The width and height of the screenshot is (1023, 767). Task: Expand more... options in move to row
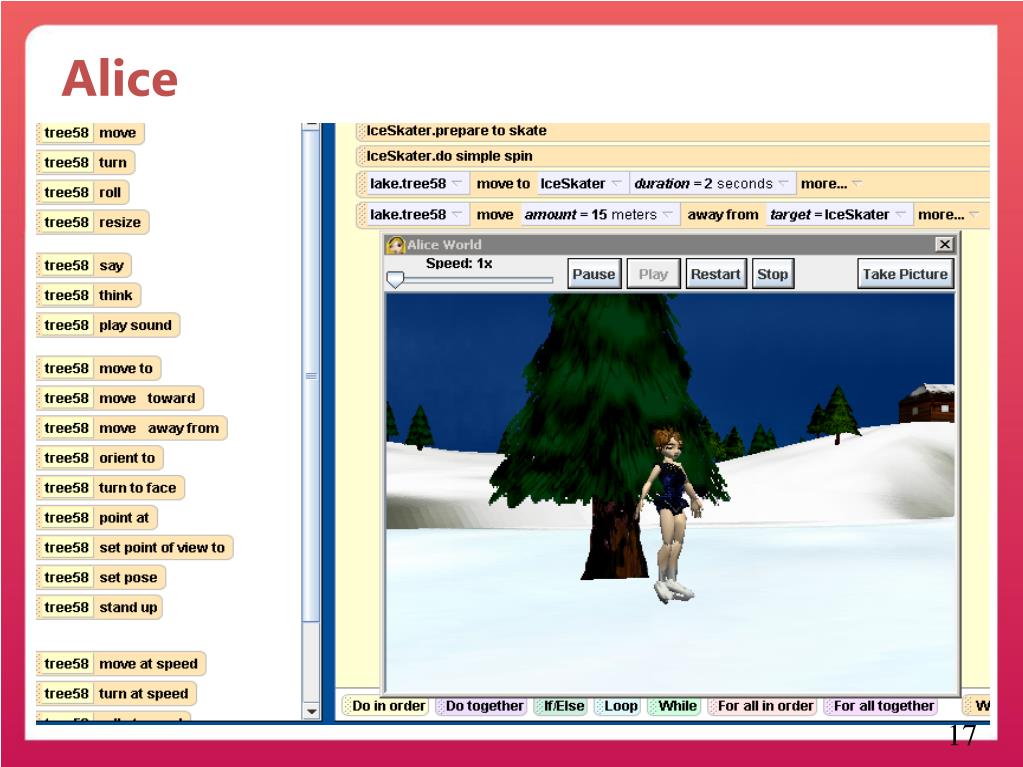[x=831, y=184]
